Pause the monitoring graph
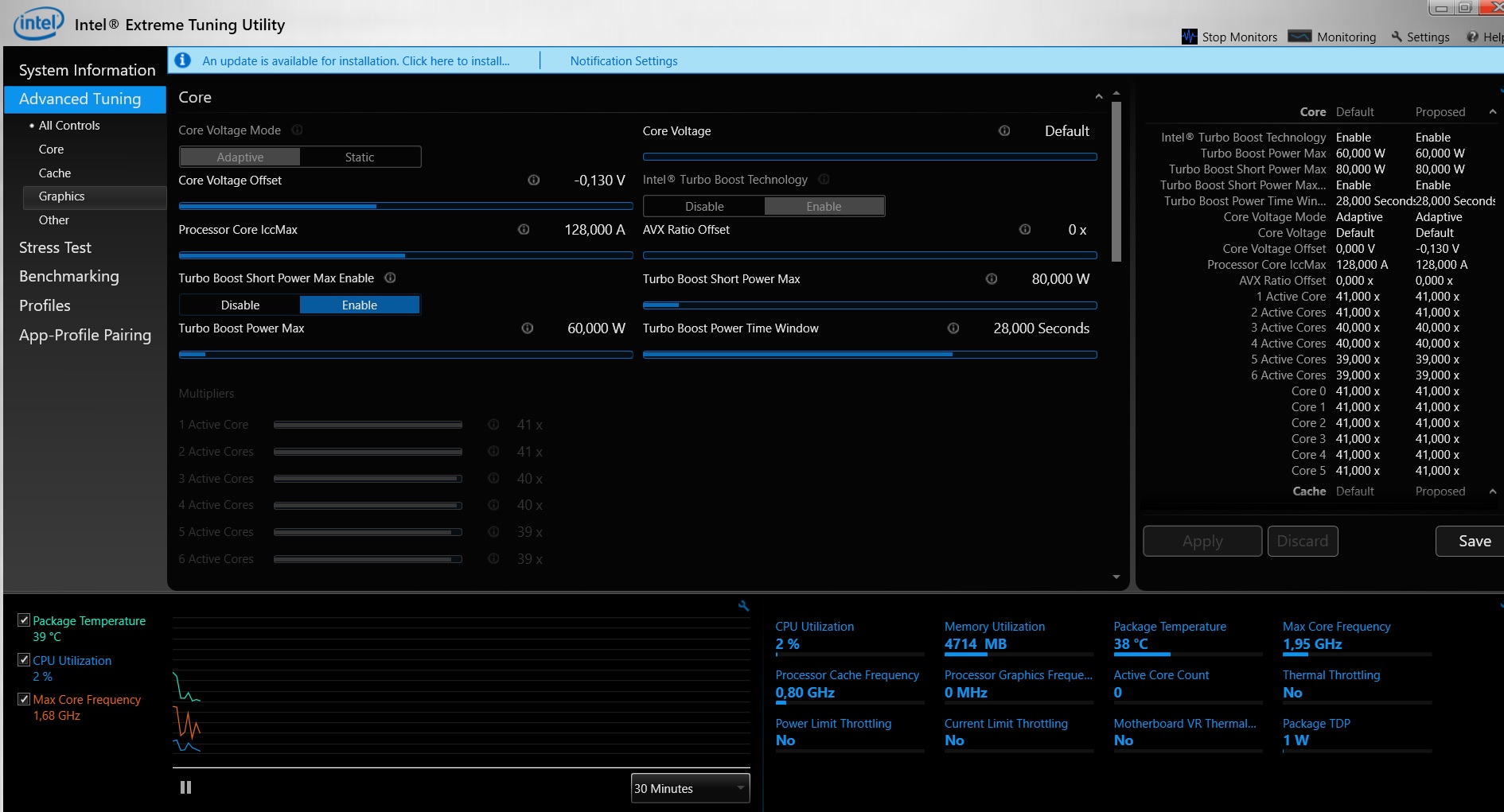 point(185,787)
